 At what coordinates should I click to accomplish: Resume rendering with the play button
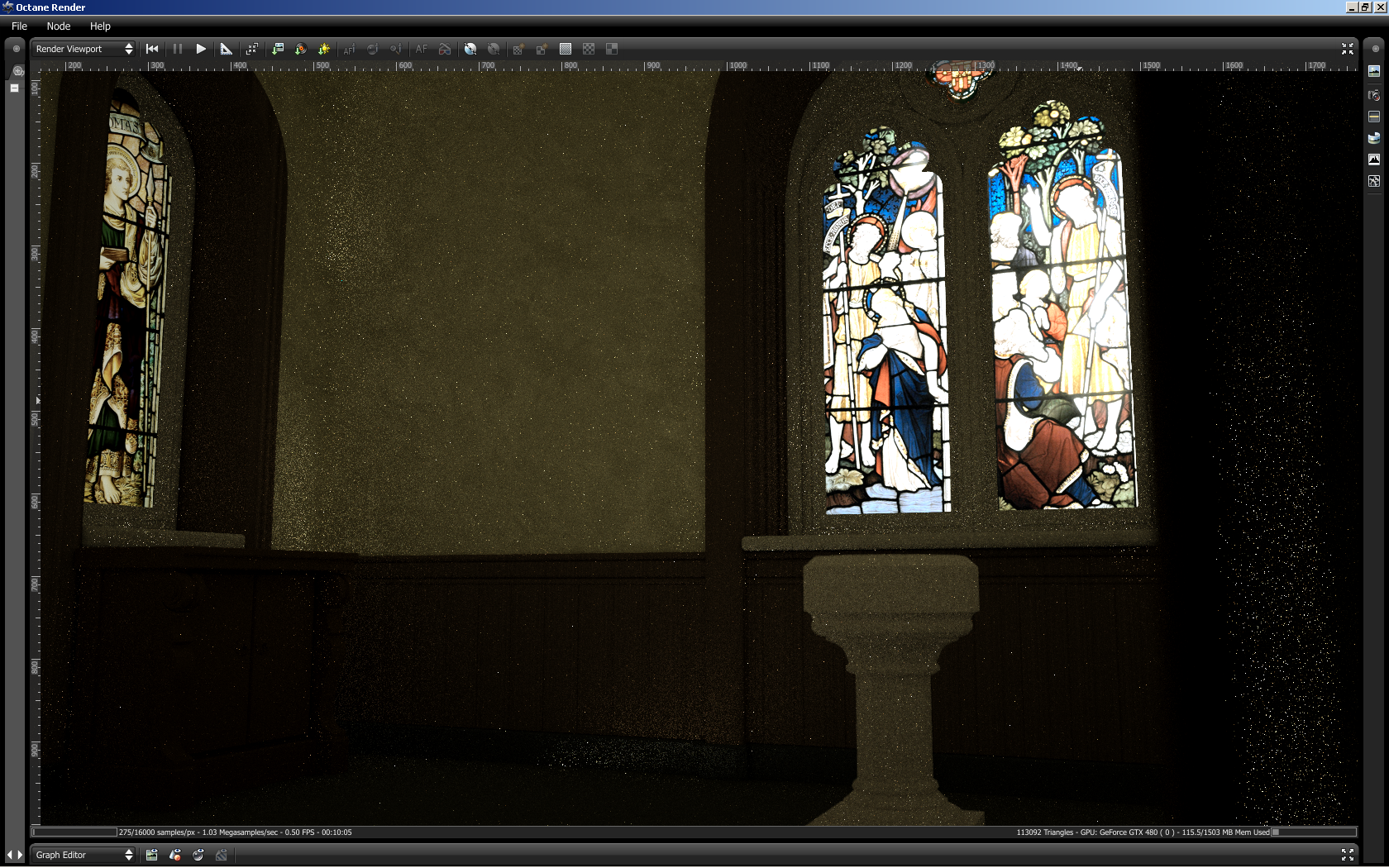pos(201,49)
